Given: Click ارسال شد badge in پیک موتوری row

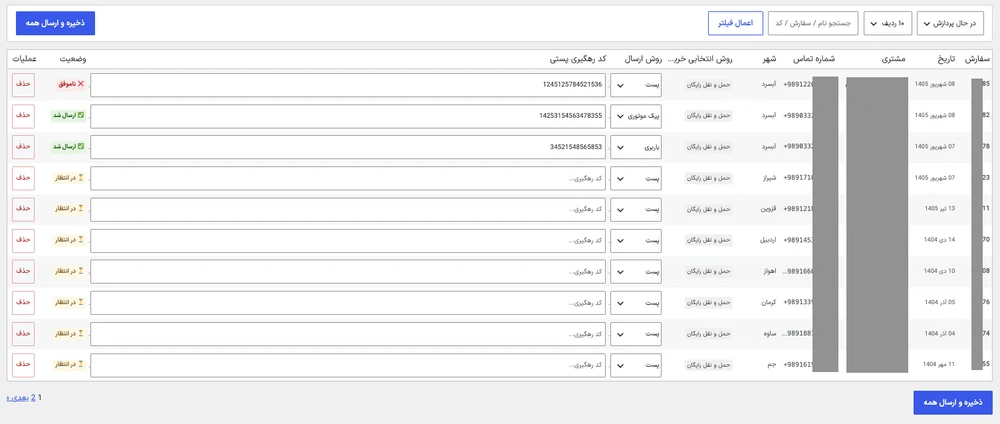Looking at the screenshot, I should click(68, 115).
